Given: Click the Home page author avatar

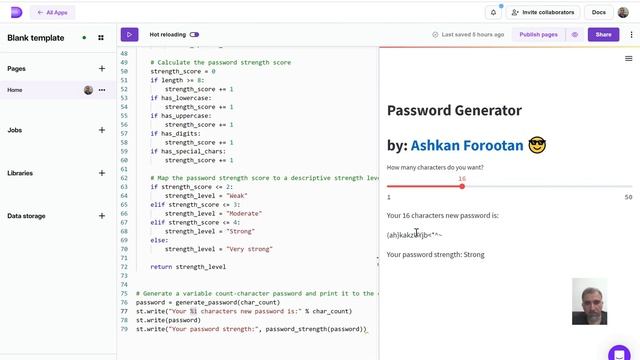Looking at the screenshot, I should tap(88, 90).
